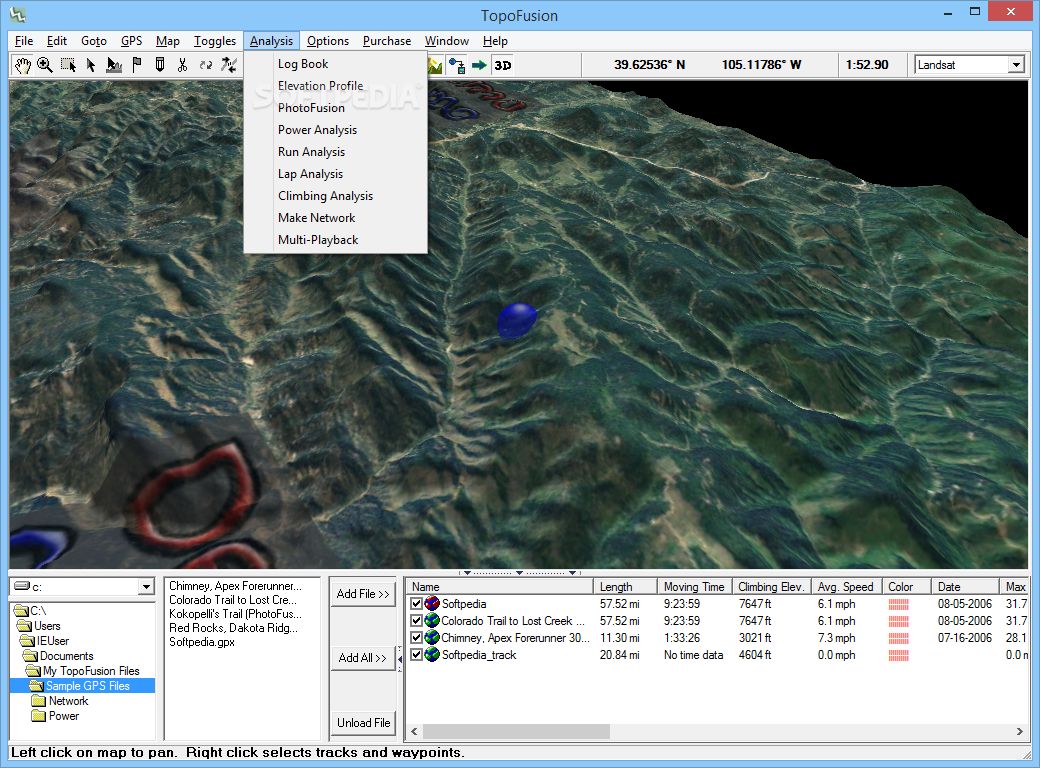Click globe icon of Softpedia track row
This screenshot has height=768, width=1040.
click(432, 604)
